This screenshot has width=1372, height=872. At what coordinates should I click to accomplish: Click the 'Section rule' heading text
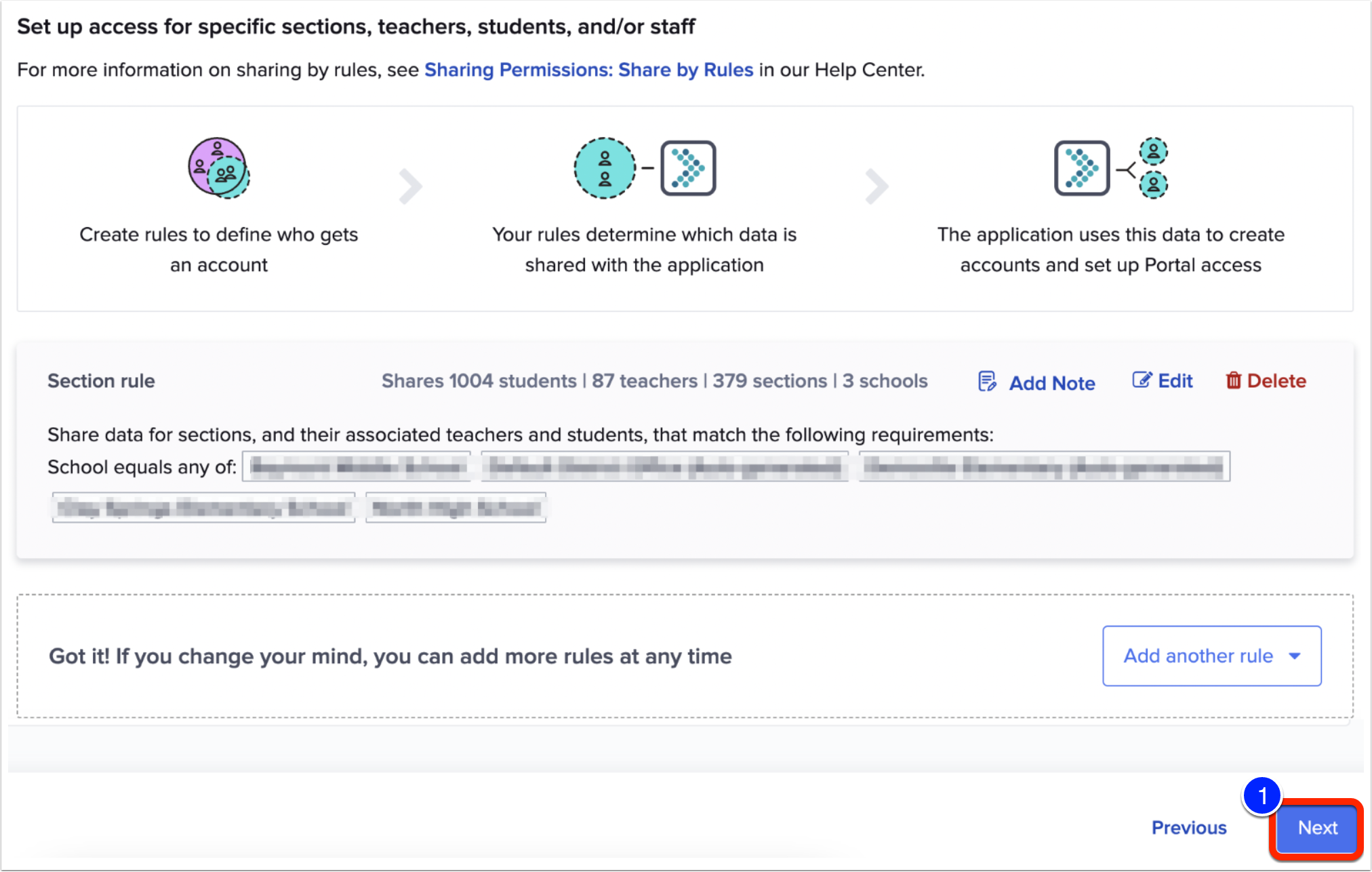pyautogui.click(x=101, y=381)
